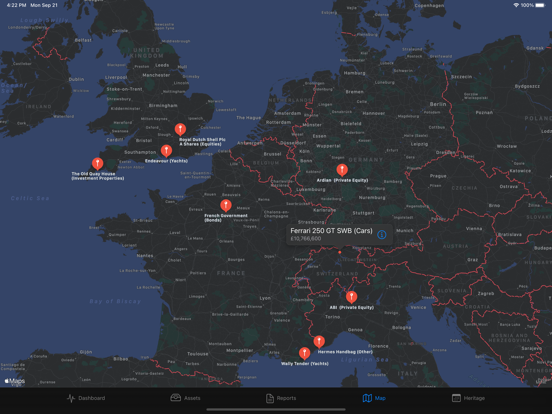Select the Royal Dutch Shell Plc map pin
552x414 pixels.
[x=180, y=130]
